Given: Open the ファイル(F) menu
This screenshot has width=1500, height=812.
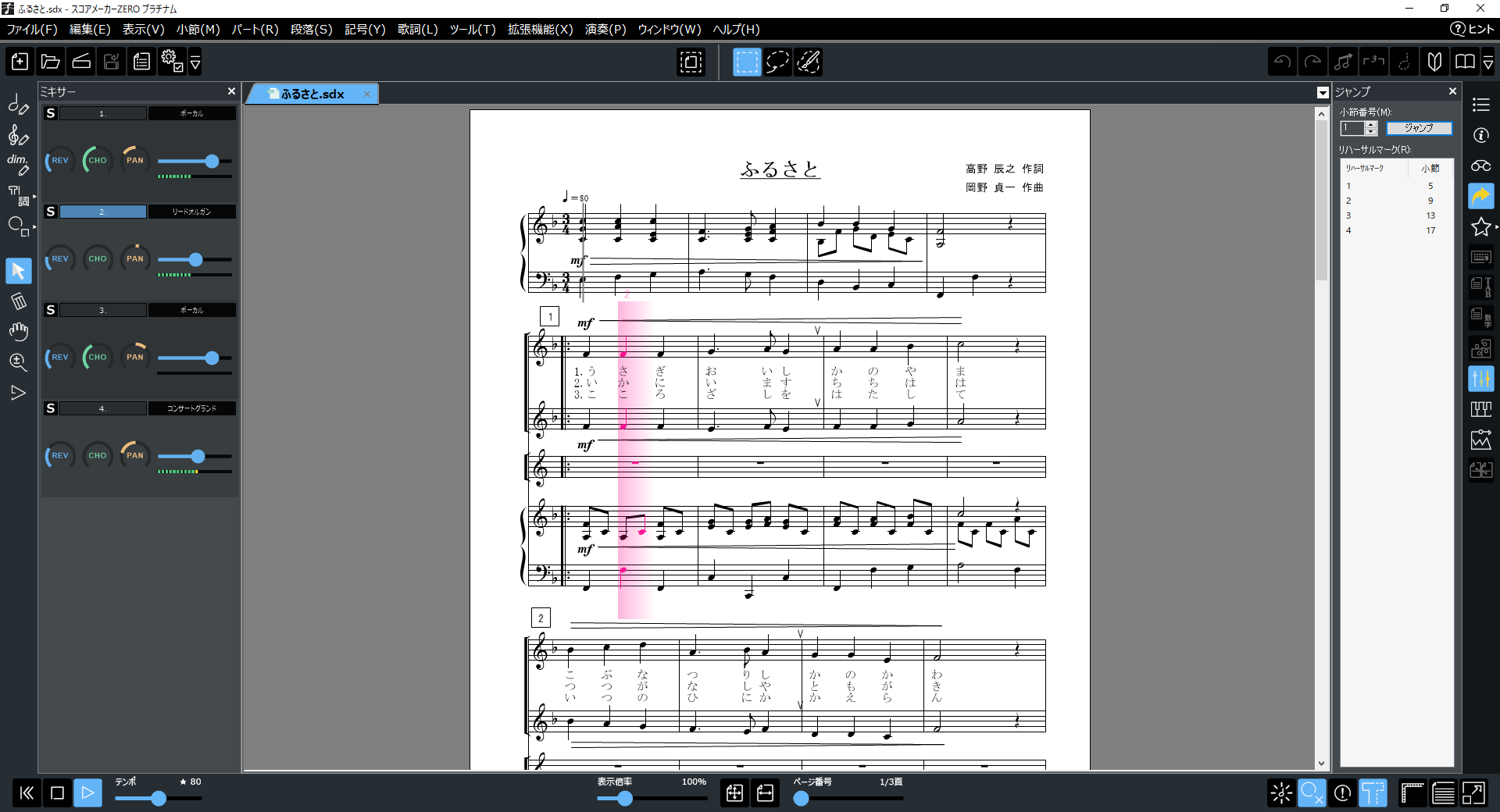Looking at the screenshot, I should point(32,30).
